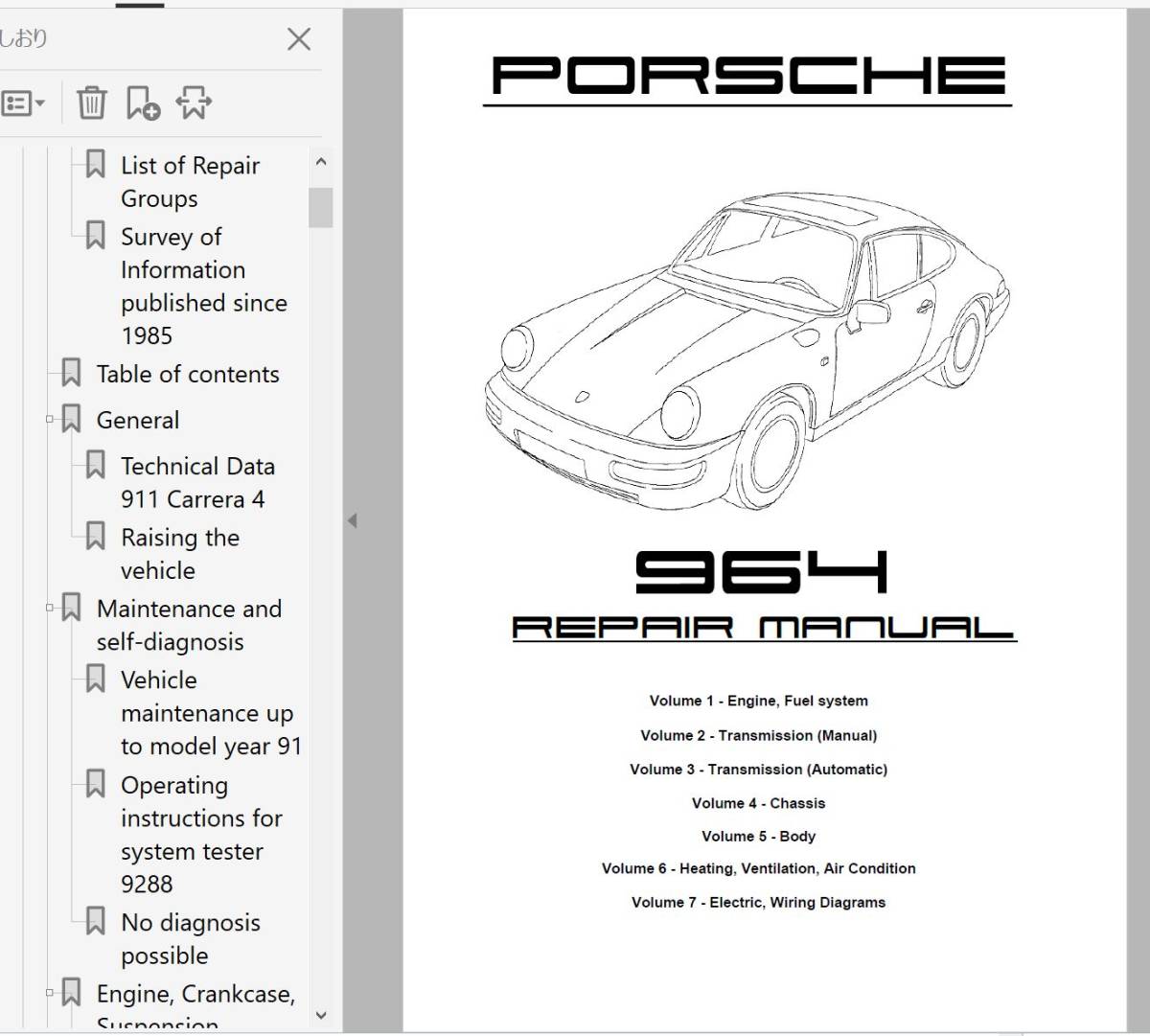Click bookmark panel scroll down arrow
Image resolution: width=1150 pixels, height=1036 pixels.
321,1015
